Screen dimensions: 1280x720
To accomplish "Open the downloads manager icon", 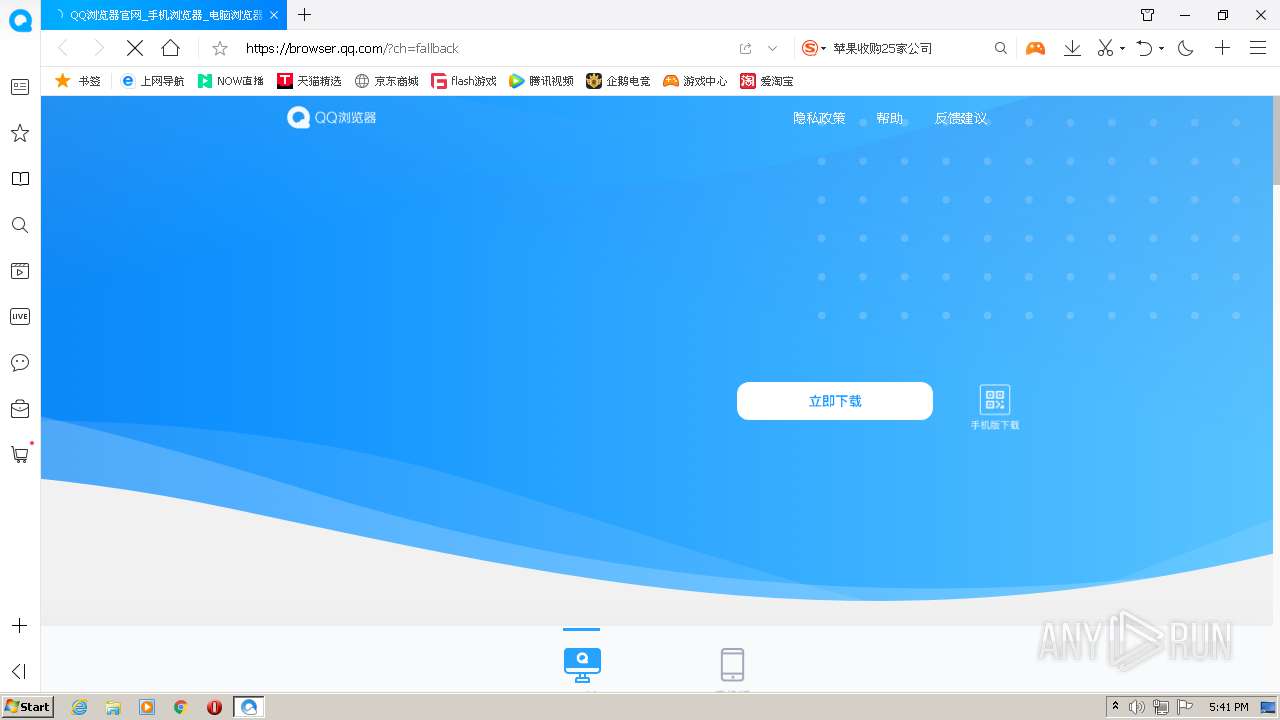I will [1072, 48].
